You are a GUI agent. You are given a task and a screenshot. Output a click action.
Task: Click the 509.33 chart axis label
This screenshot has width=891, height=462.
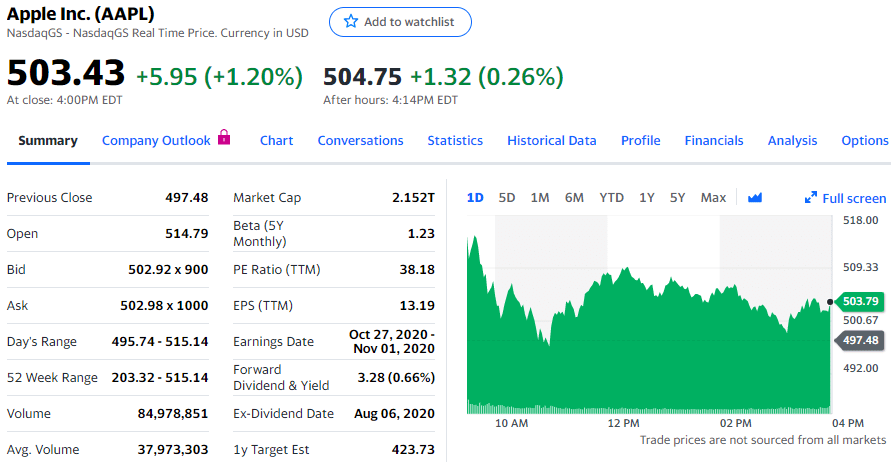pos(860,267)
